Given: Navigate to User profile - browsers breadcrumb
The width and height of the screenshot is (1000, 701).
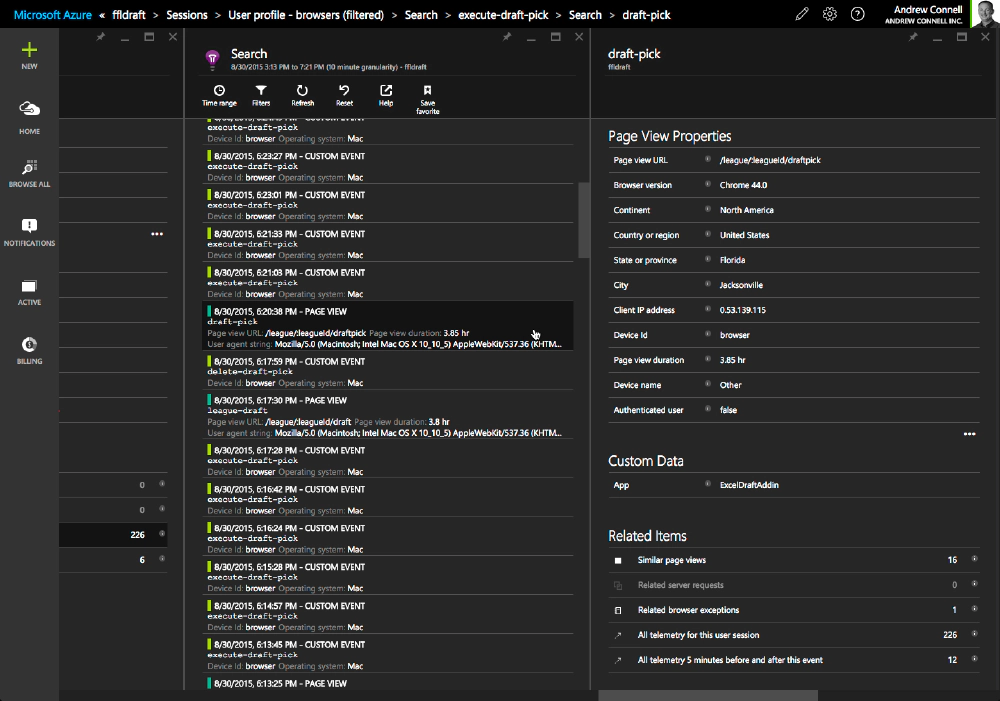Looking at the screenshot, I should (306, 15).
